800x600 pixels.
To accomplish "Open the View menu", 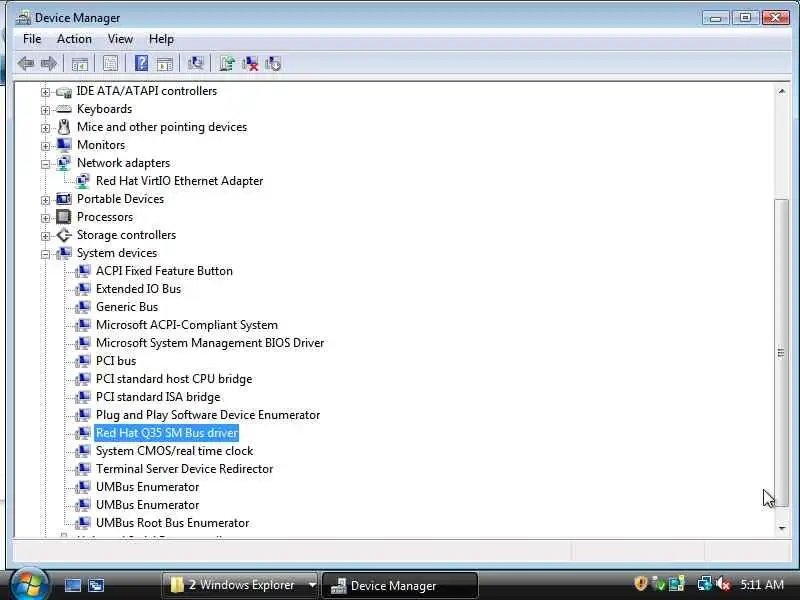I will point(120,39).
